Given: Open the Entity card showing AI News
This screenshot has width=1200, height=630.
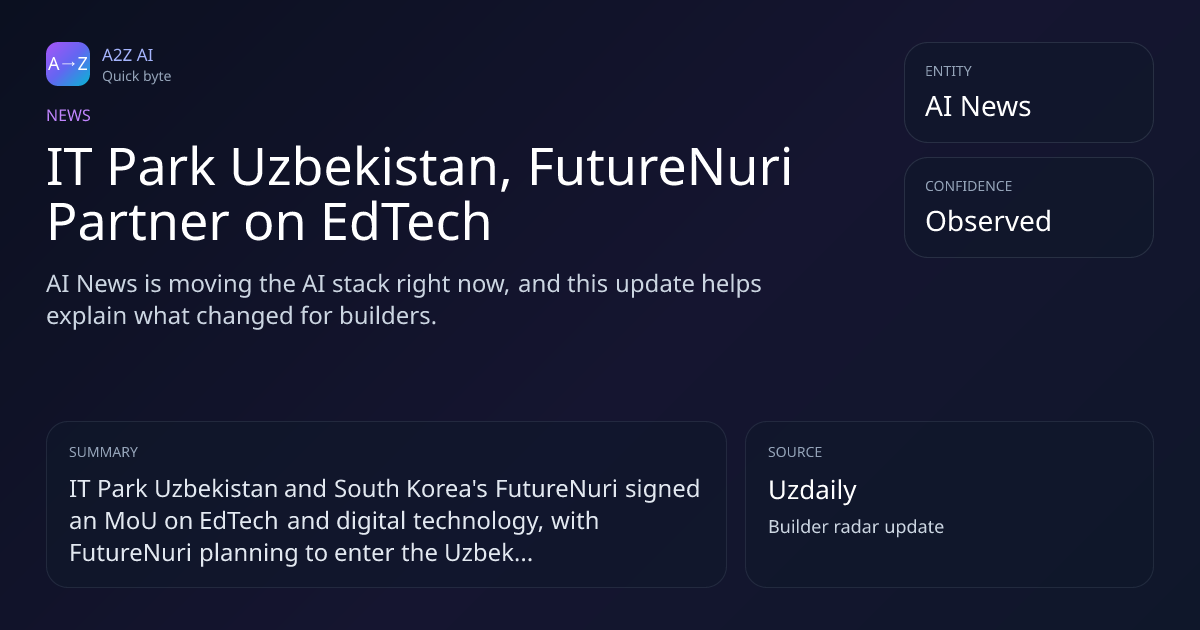Looking at the screenshot, I should click(x=1028, y=92).
